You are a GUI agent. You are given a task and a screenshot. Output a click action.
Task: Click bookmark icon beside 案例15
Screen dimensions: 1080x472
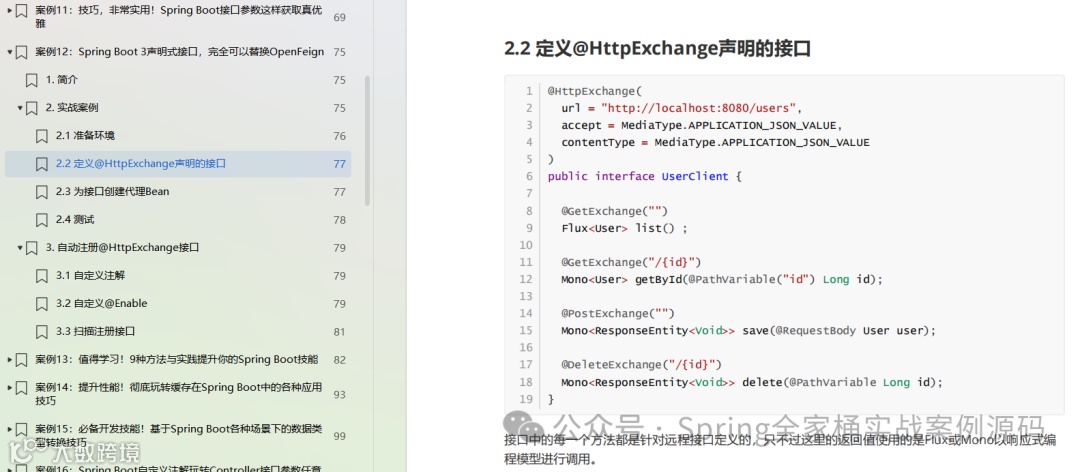(21, 429)
